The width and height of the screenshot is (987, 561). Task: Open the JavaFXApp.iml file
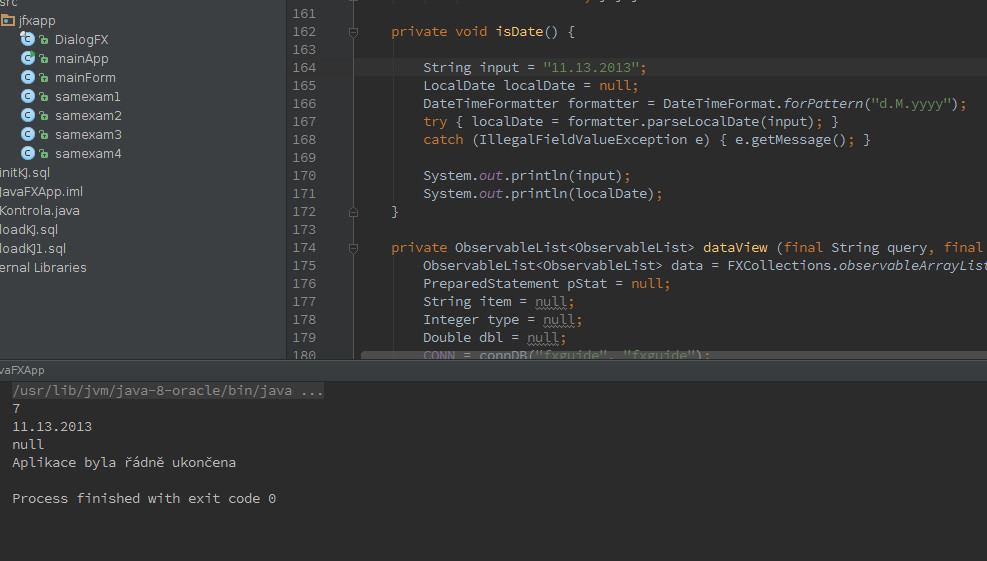pos(42,191)
